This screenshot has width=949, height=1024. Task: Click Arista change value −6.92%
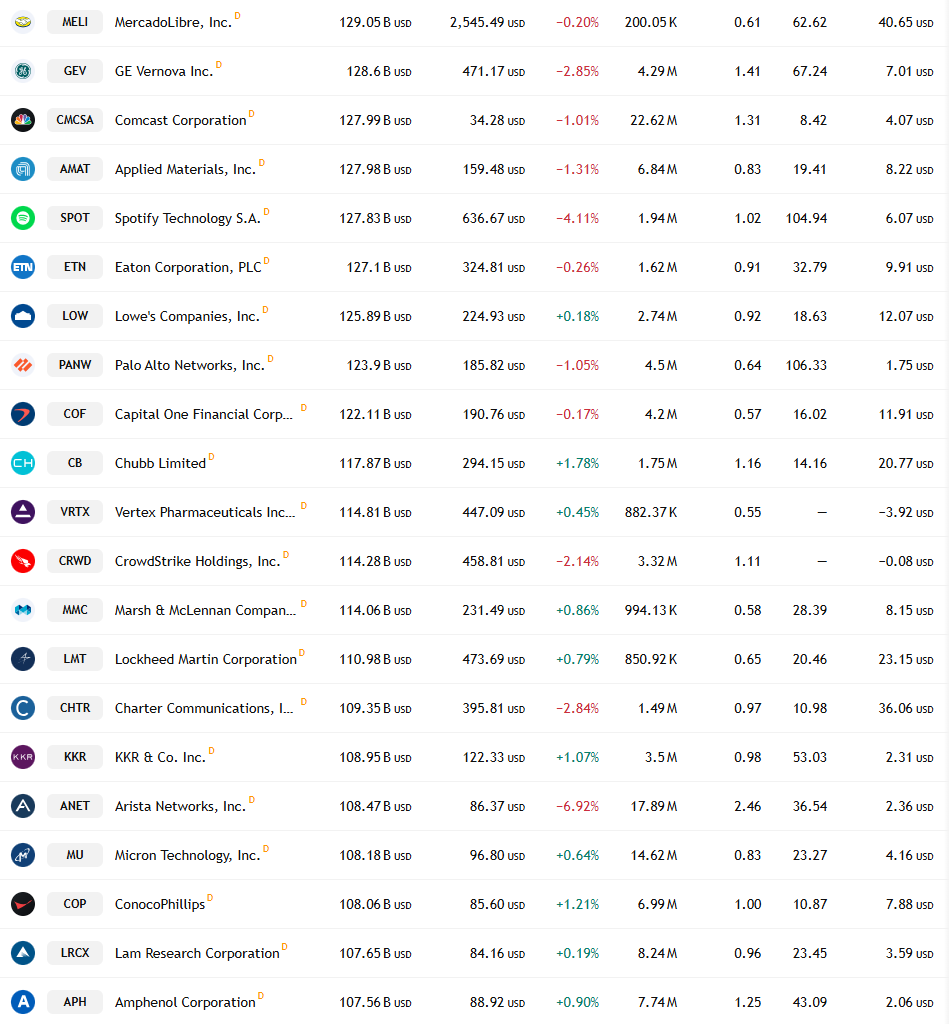coord(577,807)
